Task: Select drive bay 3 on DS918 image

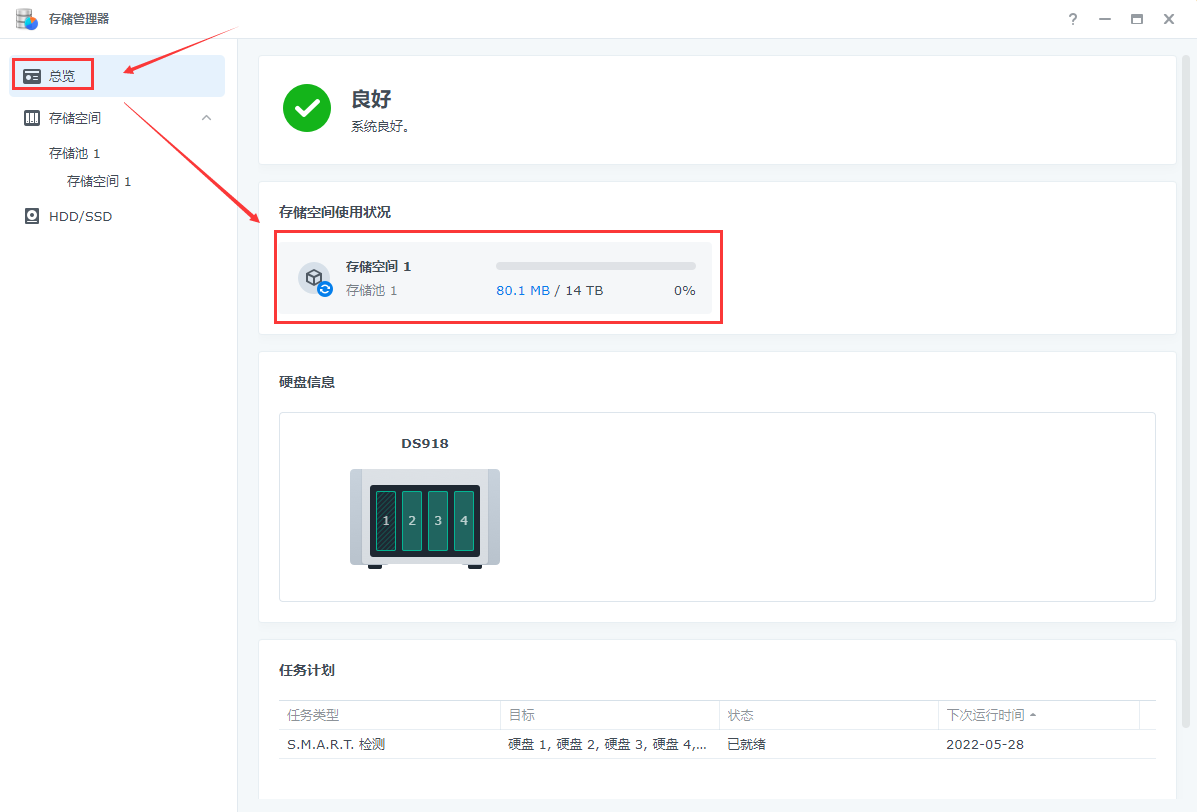Action: (438, 521)
